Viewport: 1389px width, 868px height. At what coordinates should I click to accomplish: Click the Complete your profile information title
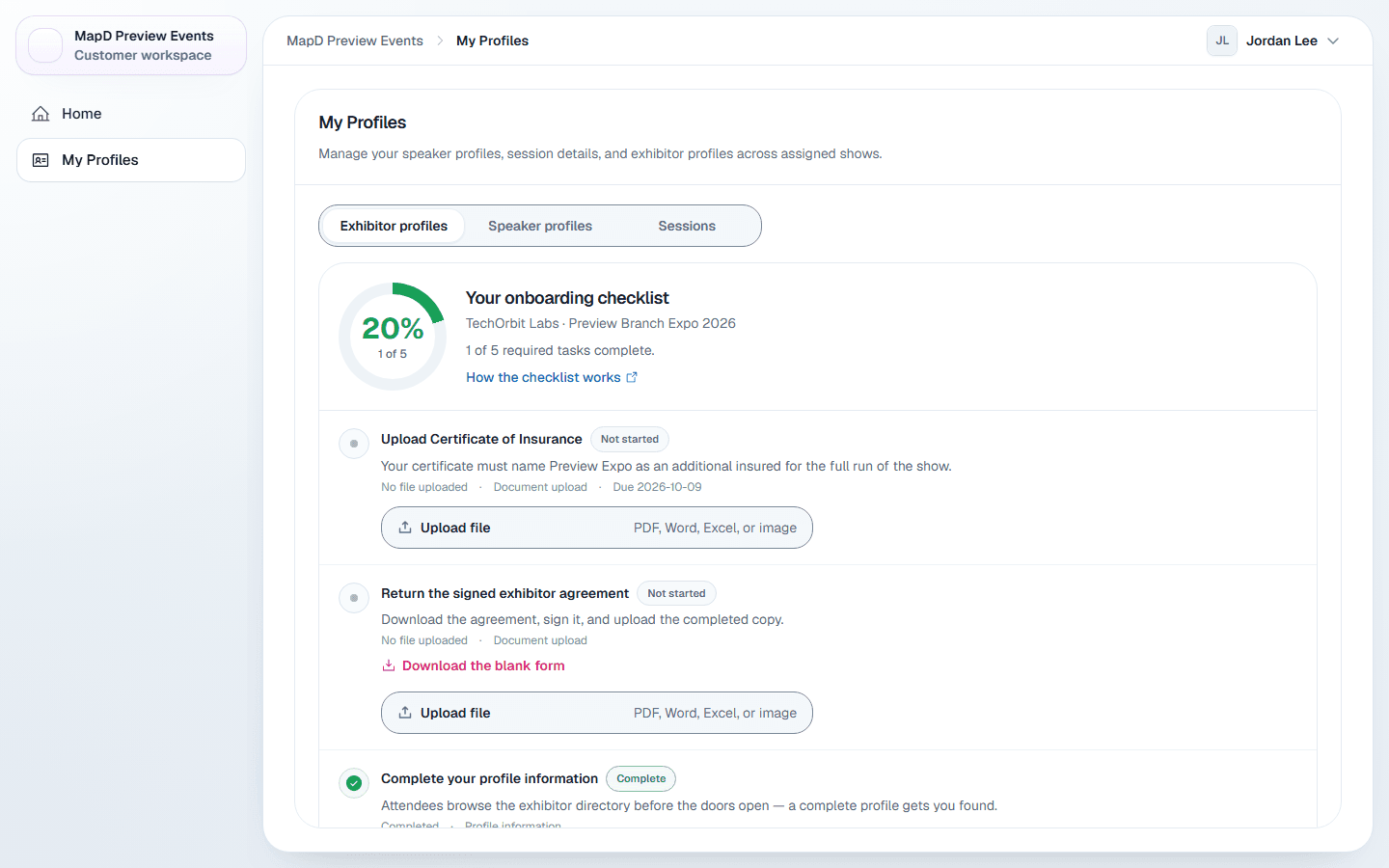489,778
